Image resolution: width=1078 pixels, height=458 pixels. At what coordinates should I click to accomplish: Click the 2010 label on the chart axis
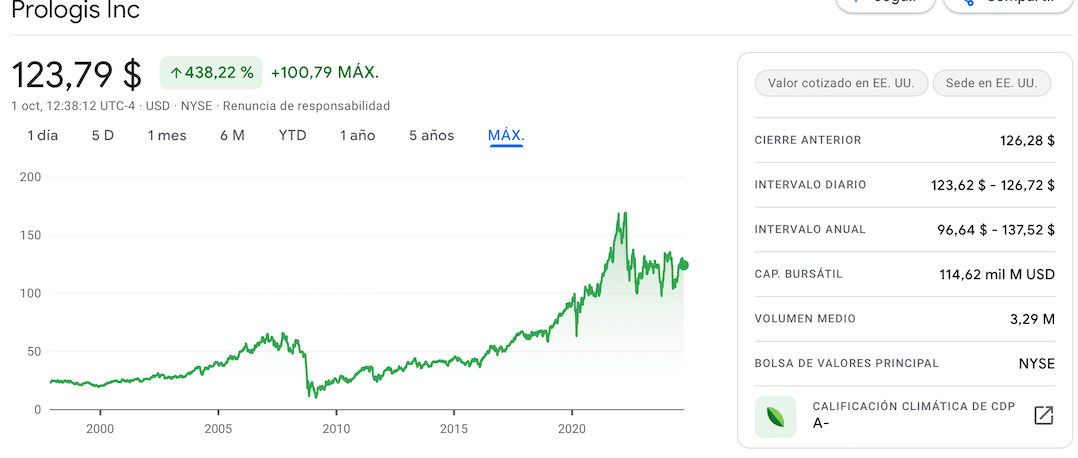coord(336,428)
